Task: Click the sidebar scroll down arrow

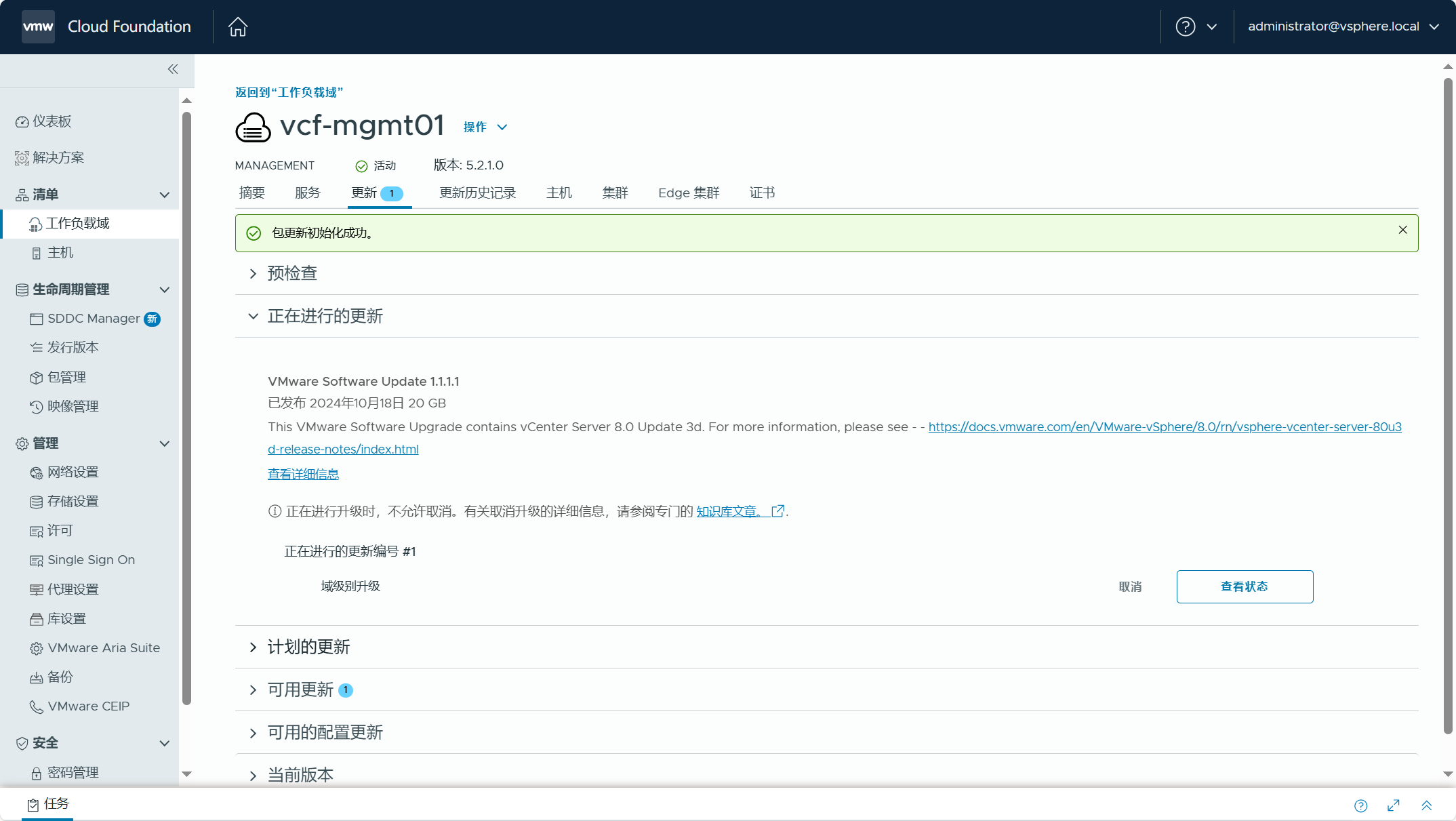Action: click(187, 774)
